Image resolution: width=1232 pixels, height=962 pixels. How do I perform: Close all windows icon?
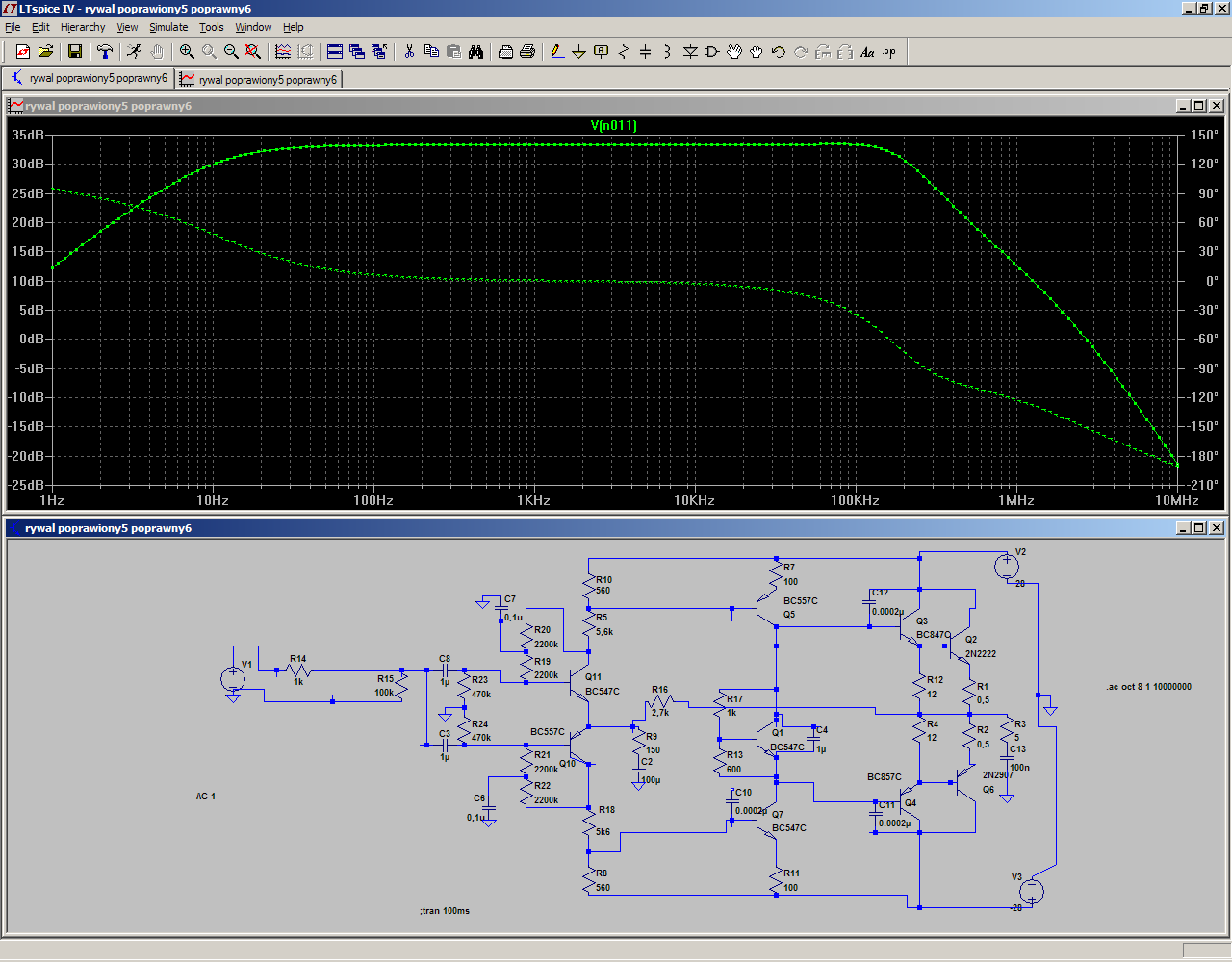tap(379, 52)
